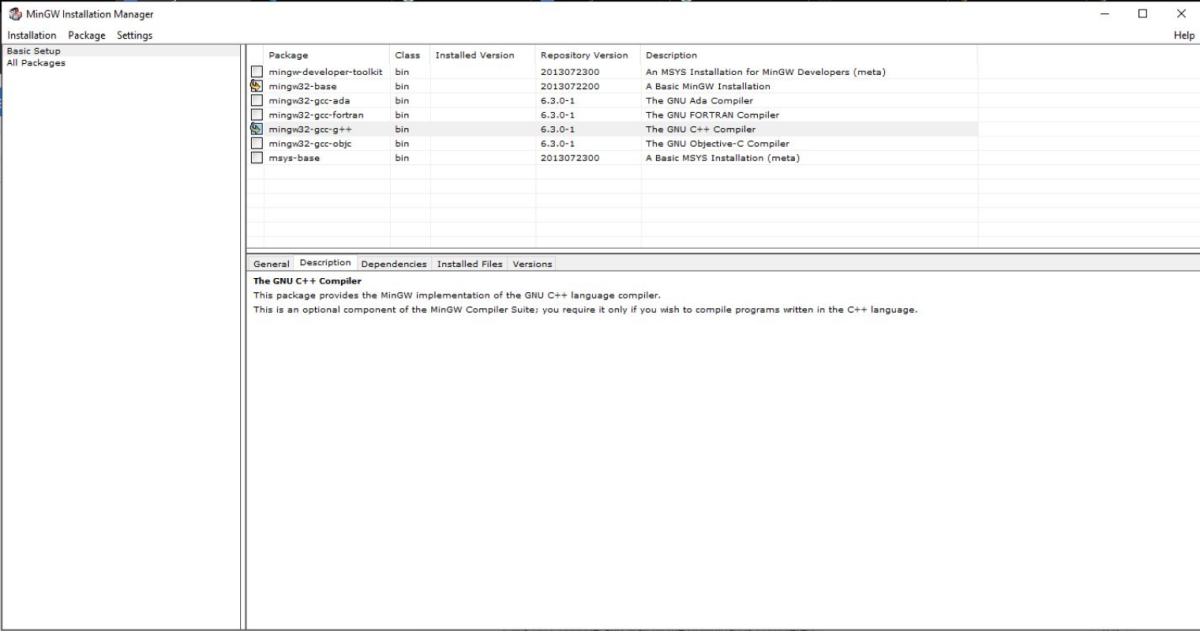Tick the mingw32-gcc-fortran checkbox

(x=256, y=115)
